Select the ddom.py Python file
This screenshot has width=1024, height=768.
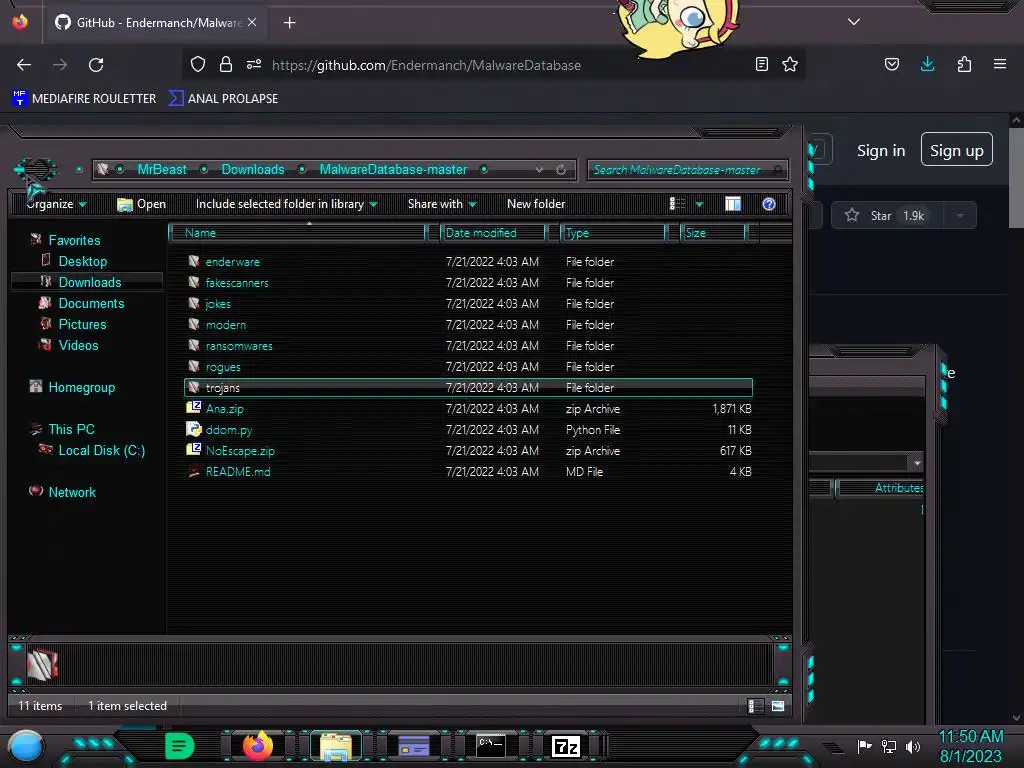click(x=468, y=429)
